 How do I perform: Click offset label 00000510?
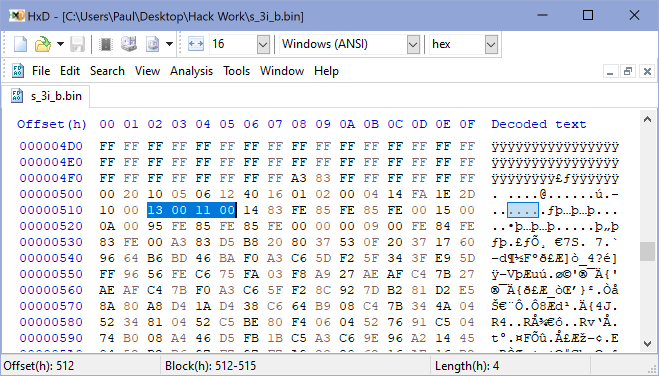[51, 210]
